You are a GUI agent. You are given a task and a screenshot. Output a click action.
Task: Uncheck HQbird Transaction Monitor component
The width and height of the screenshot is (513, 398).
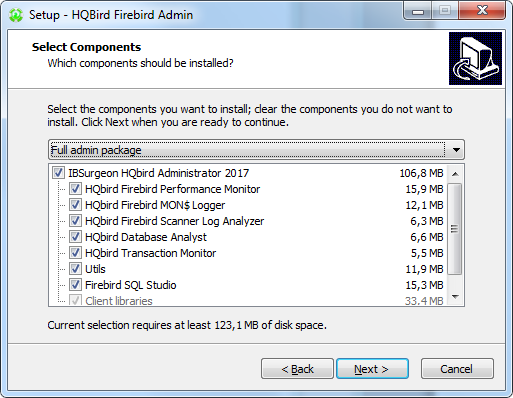[x=75, y=253]
